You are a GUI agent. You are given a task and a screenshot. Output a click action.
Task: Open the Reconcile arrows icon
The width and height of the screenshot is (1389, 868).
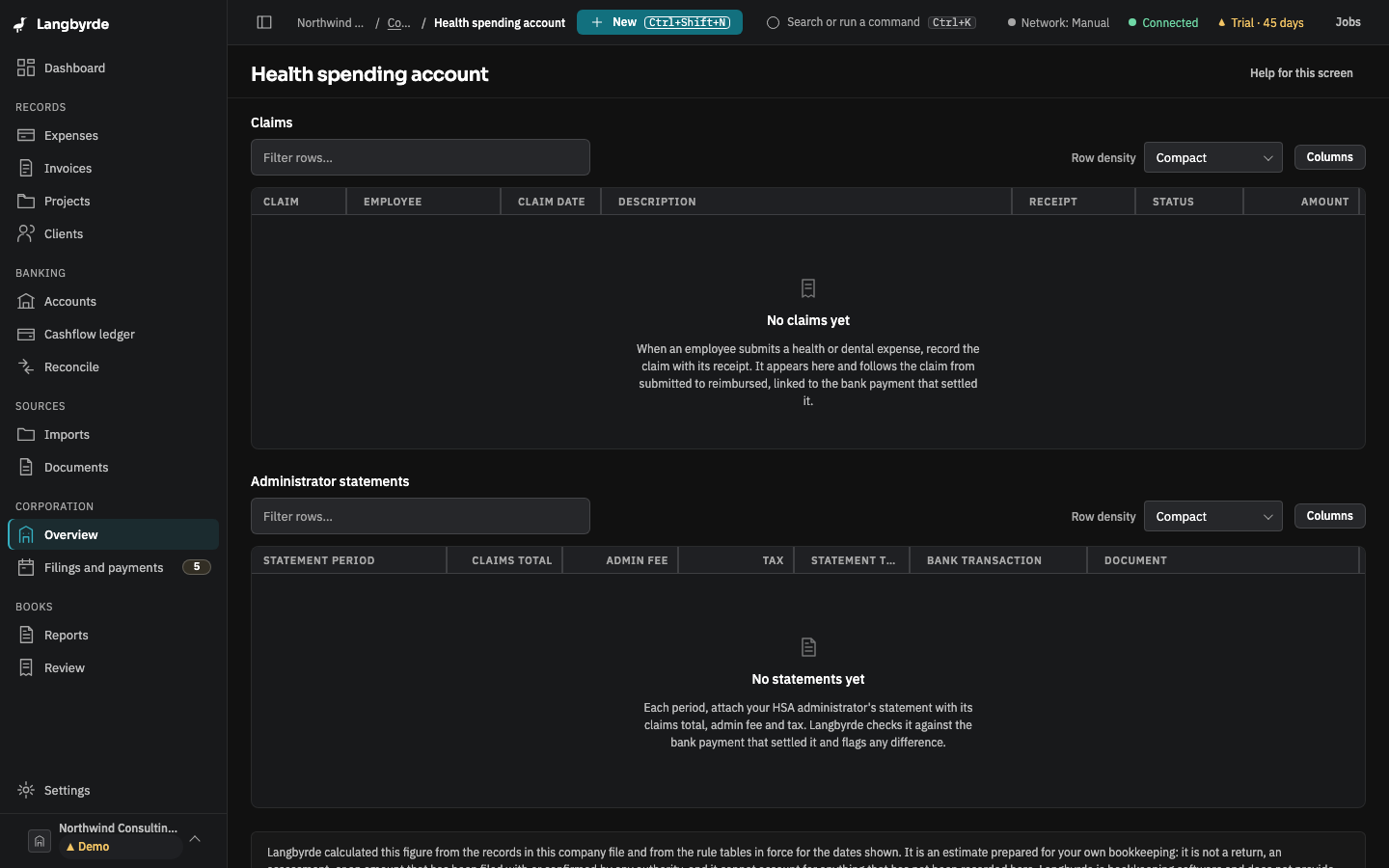click(26, 366)
